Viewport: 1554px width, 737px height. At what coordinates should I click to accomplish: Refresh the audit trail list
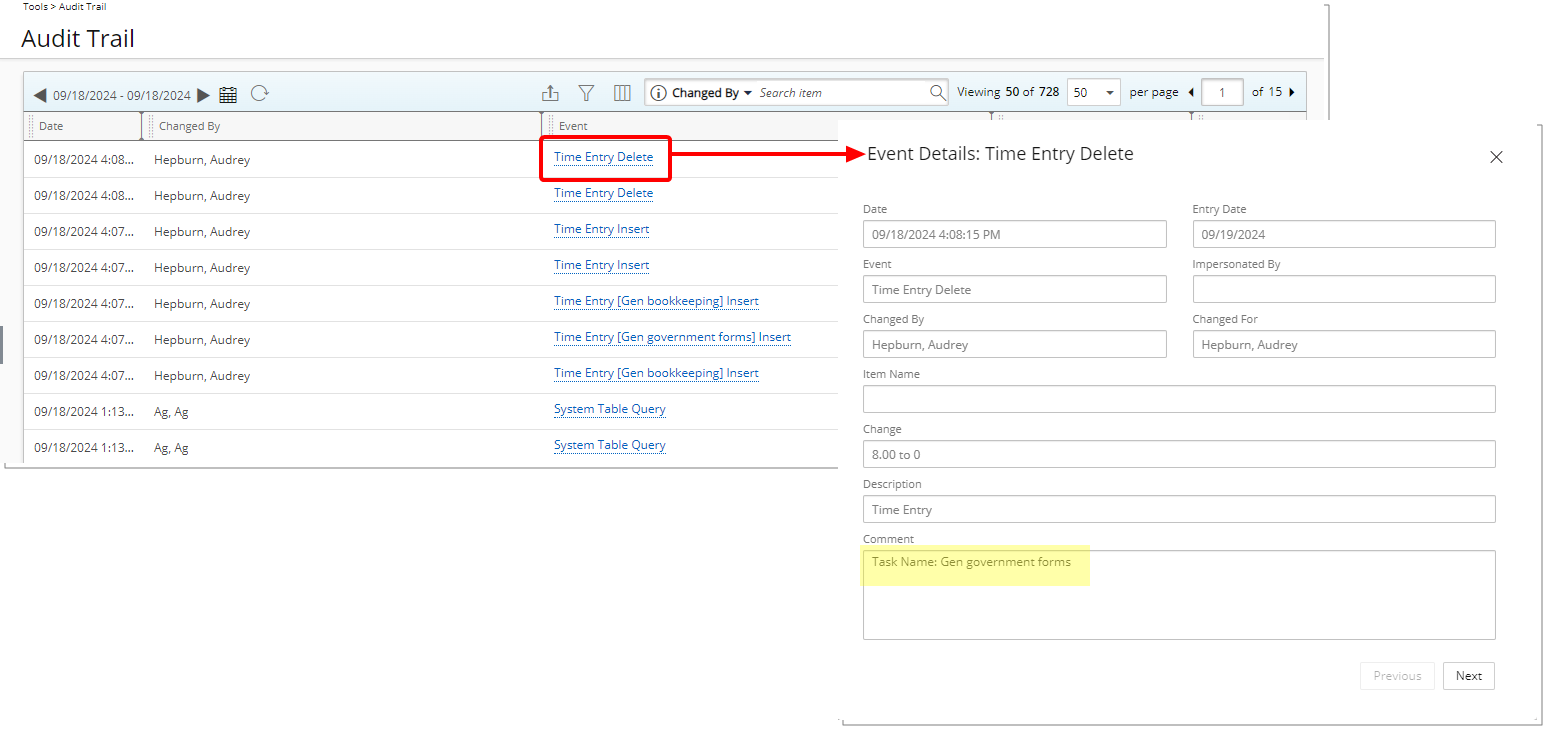tap(260, 93)
